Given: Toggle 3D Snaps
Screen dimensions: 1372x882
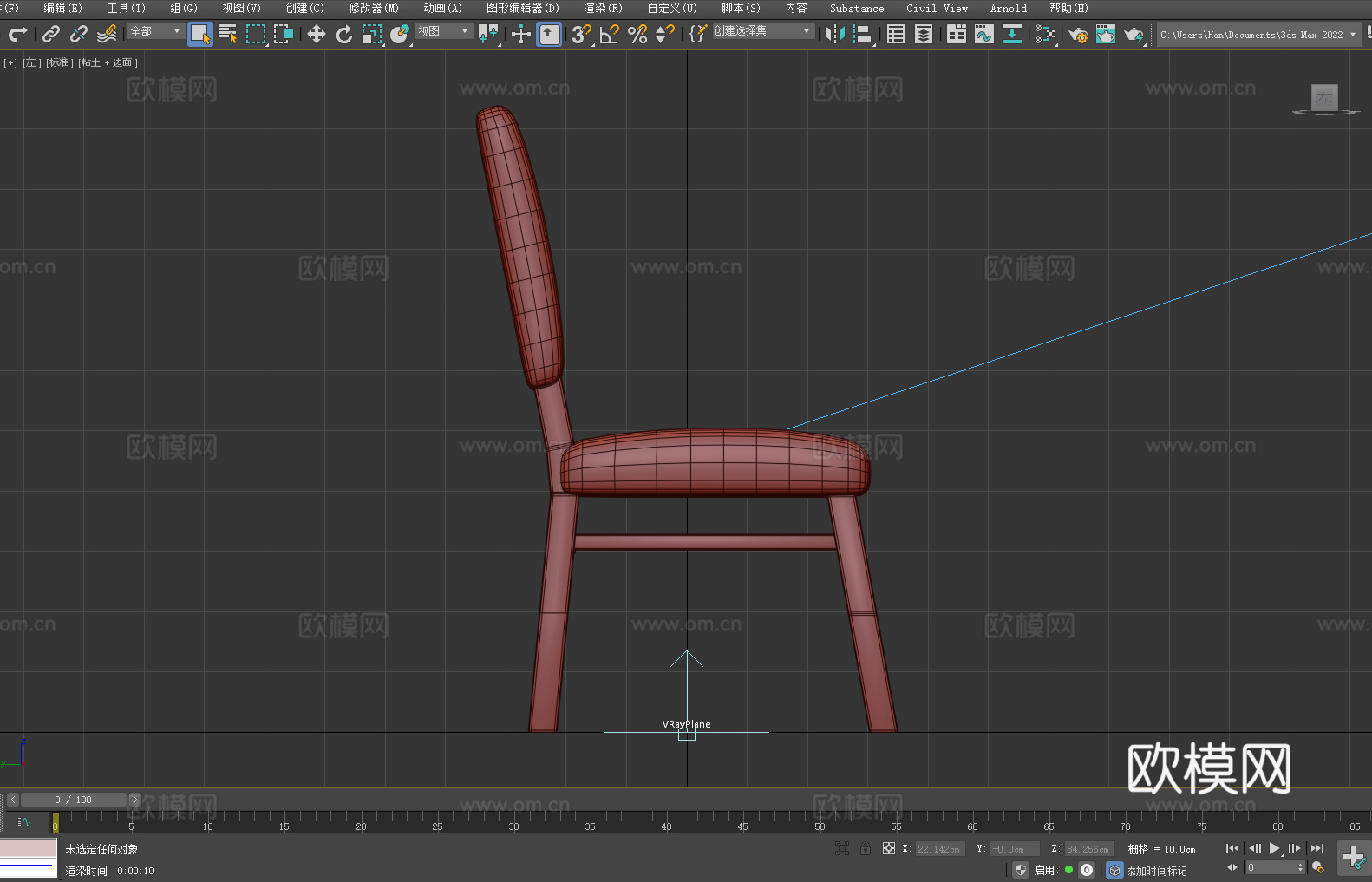Looking at the screenshot, I should point(582,34).
